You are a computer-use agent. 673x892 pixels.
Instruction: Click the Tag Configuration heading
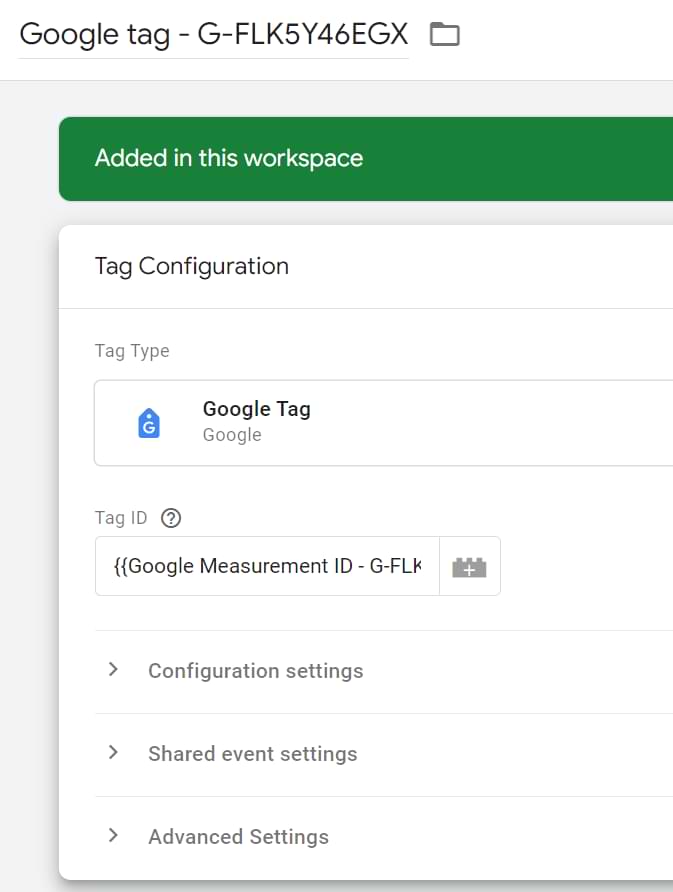191,266
